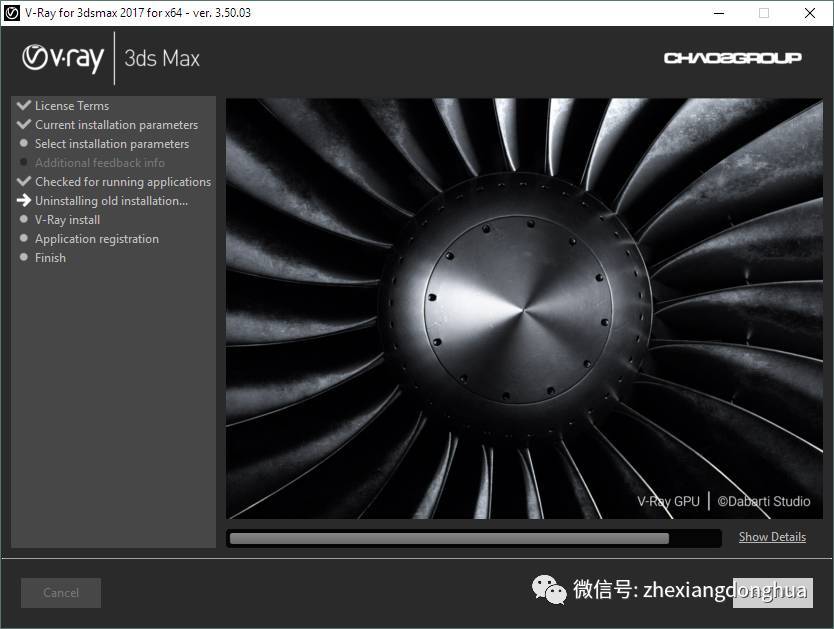Click the installation progress bar

tap(473, 538)
